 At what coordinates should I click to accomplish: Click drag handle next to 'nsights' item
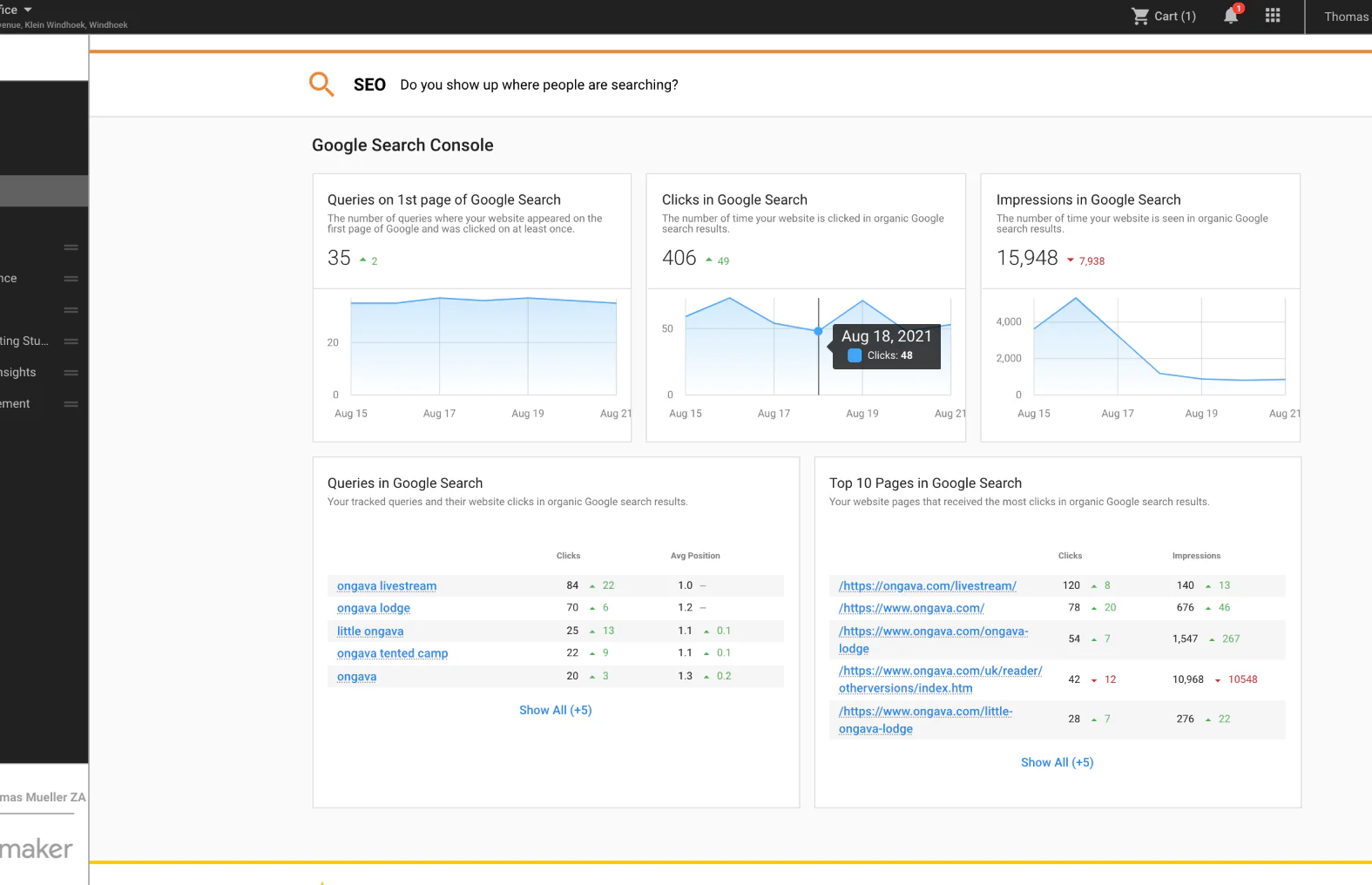pyautogui.click(x=71, y=373)
